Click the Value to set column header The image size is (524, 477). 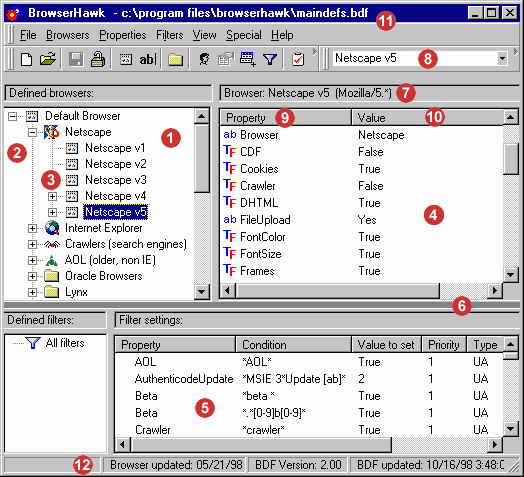387,345
